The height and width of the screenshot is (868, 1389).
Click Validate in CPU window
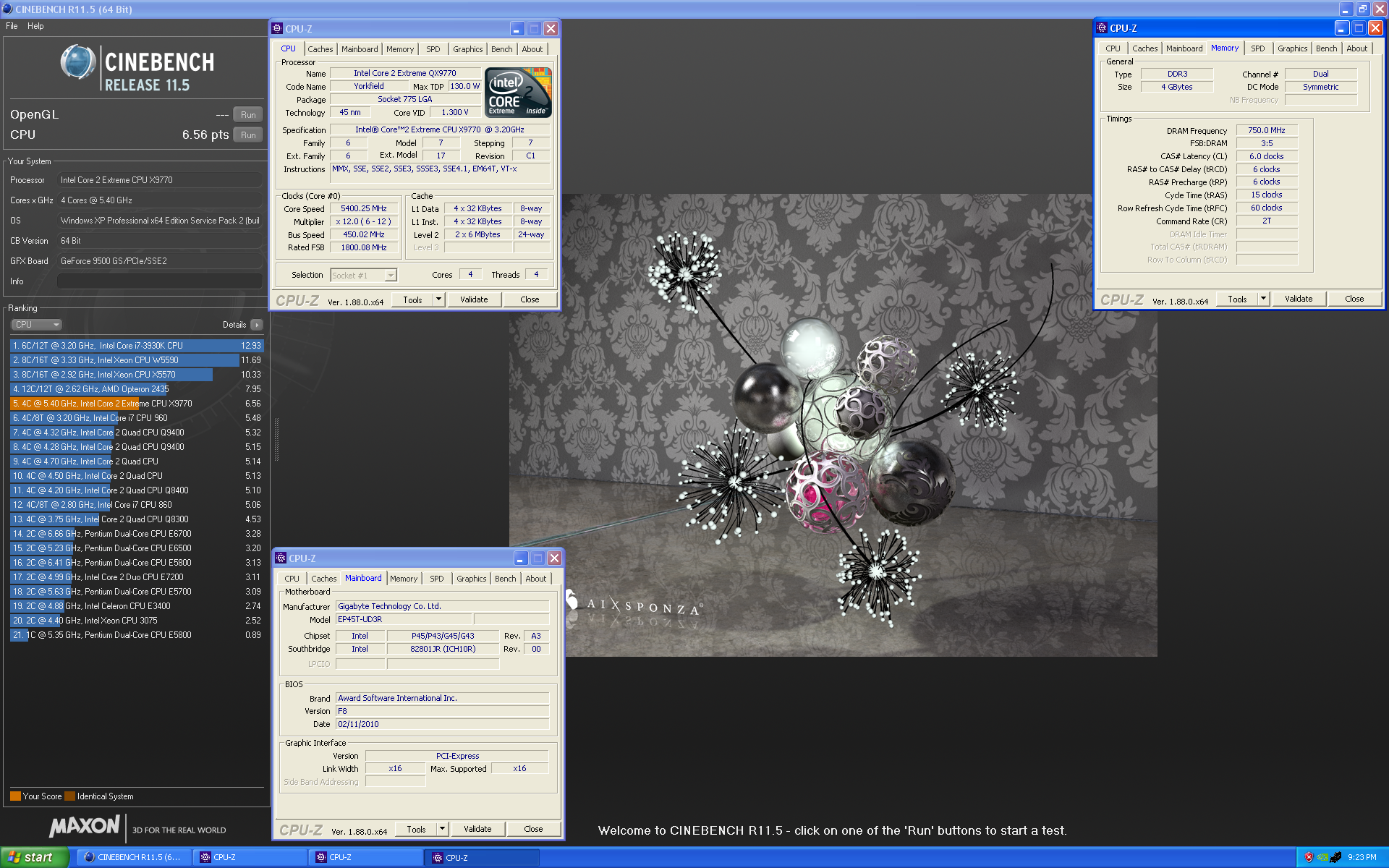(x=475, y=299)
